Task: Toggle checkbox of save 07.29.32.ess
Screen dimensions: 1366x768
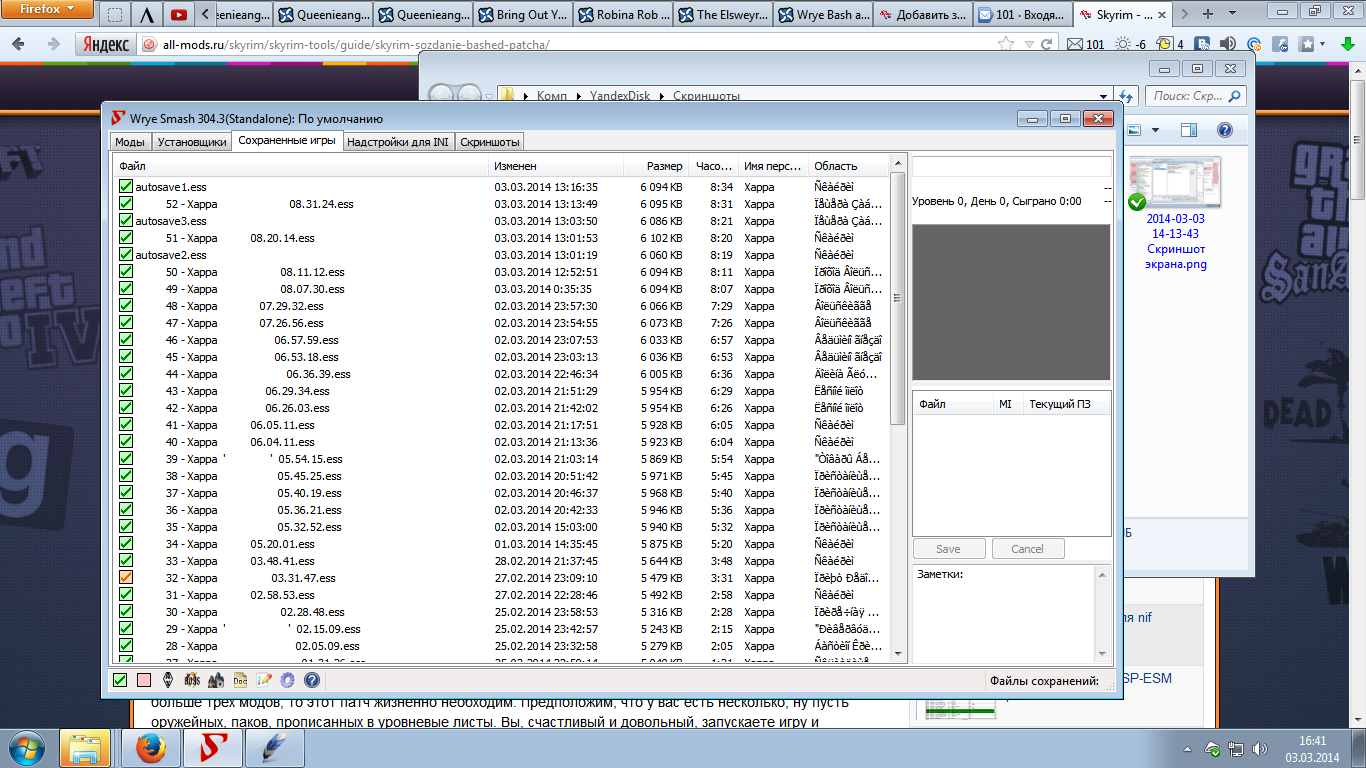Action: point(125,306)
